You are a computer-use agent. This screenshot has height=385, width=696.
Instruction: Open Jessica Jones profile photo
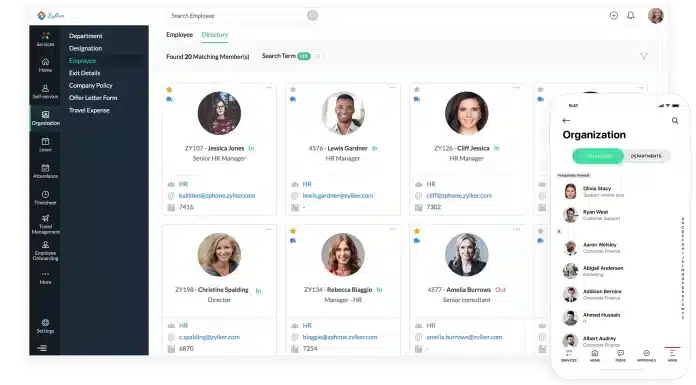(x=219, y=113)
